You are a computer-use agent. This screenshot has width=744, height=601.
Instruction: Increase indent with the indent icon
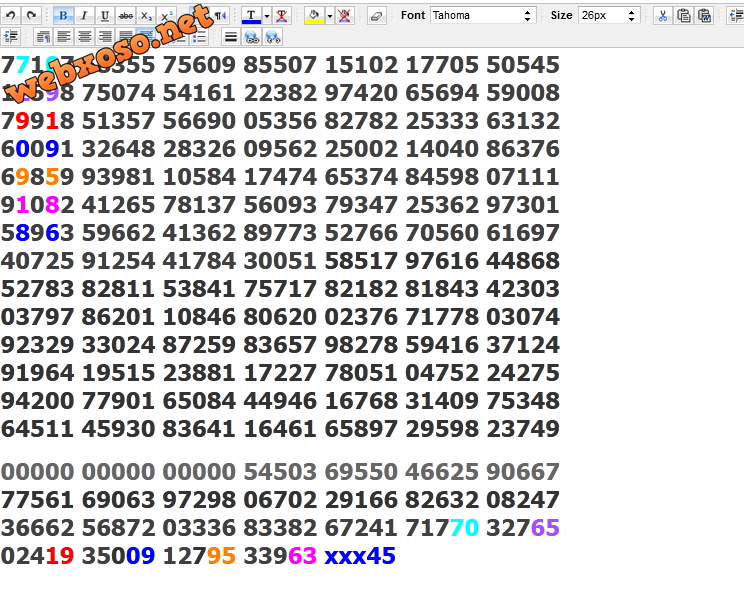10,37
